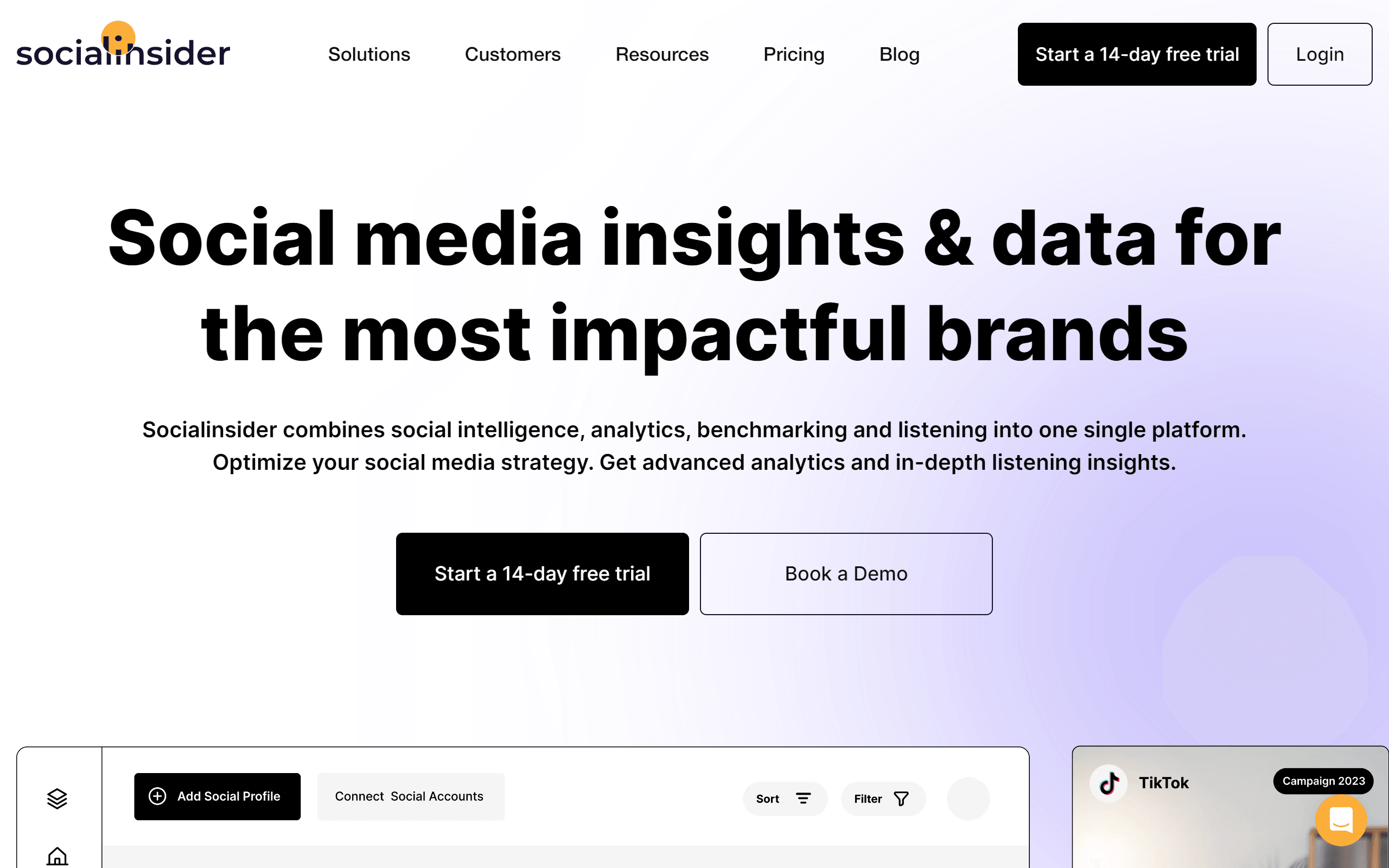Open the Resources menu item
The width and height of the screenshot is (1389, 868).
point(662,54)
